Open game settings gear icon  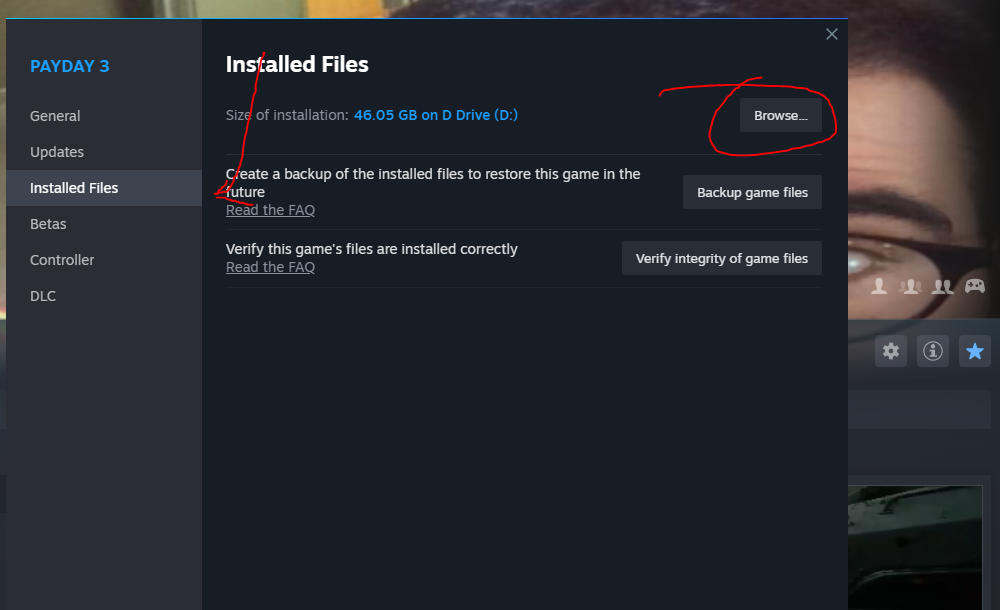click(891, 351)
